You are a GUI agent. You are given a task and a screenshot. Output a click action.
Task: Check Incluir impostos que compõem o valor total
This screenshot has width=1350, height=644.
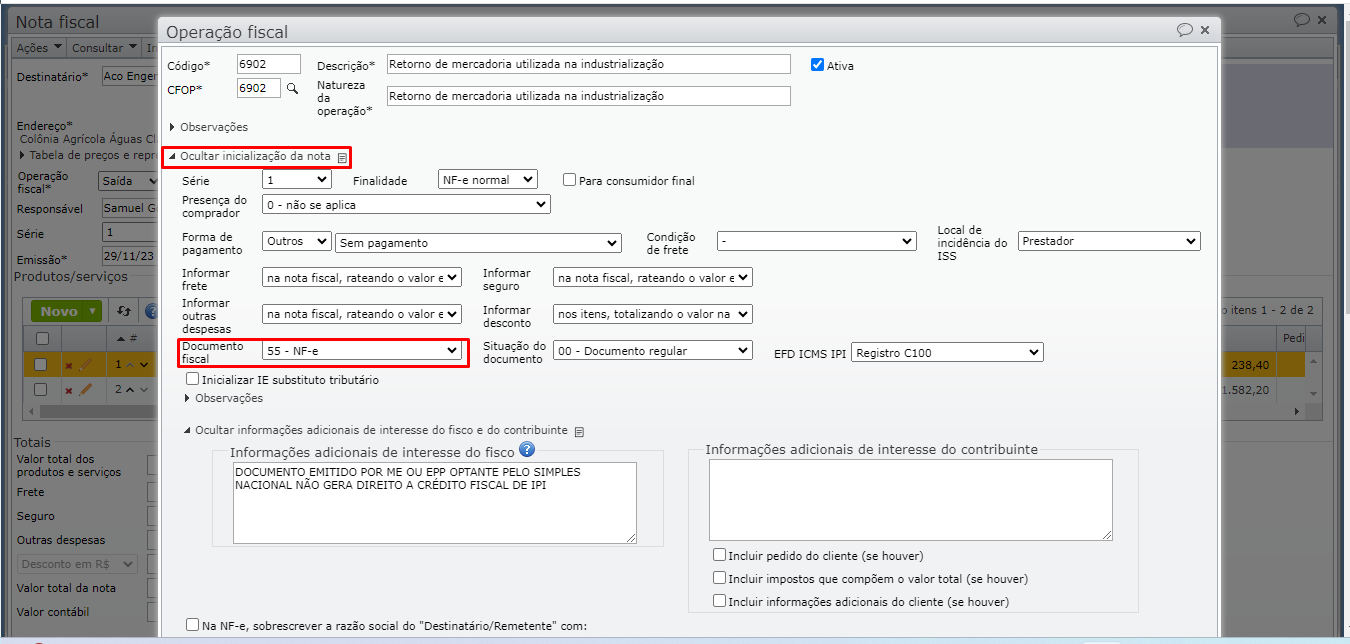719,578
